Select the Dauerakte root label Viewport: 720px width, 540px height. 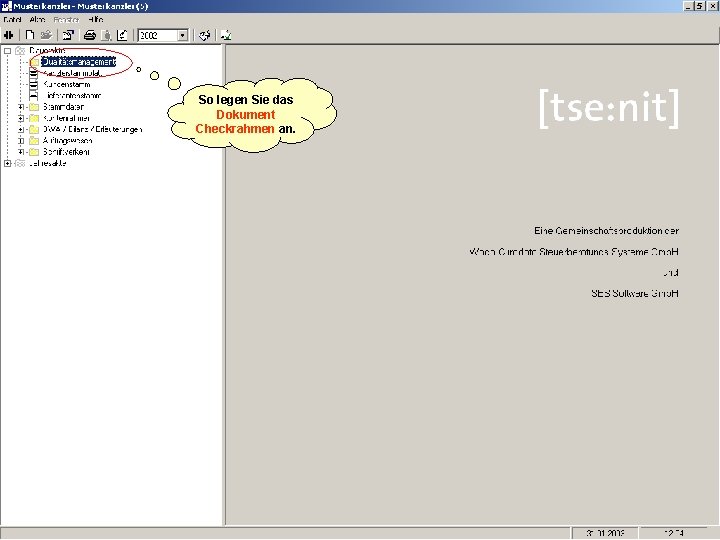pos(47,51)
